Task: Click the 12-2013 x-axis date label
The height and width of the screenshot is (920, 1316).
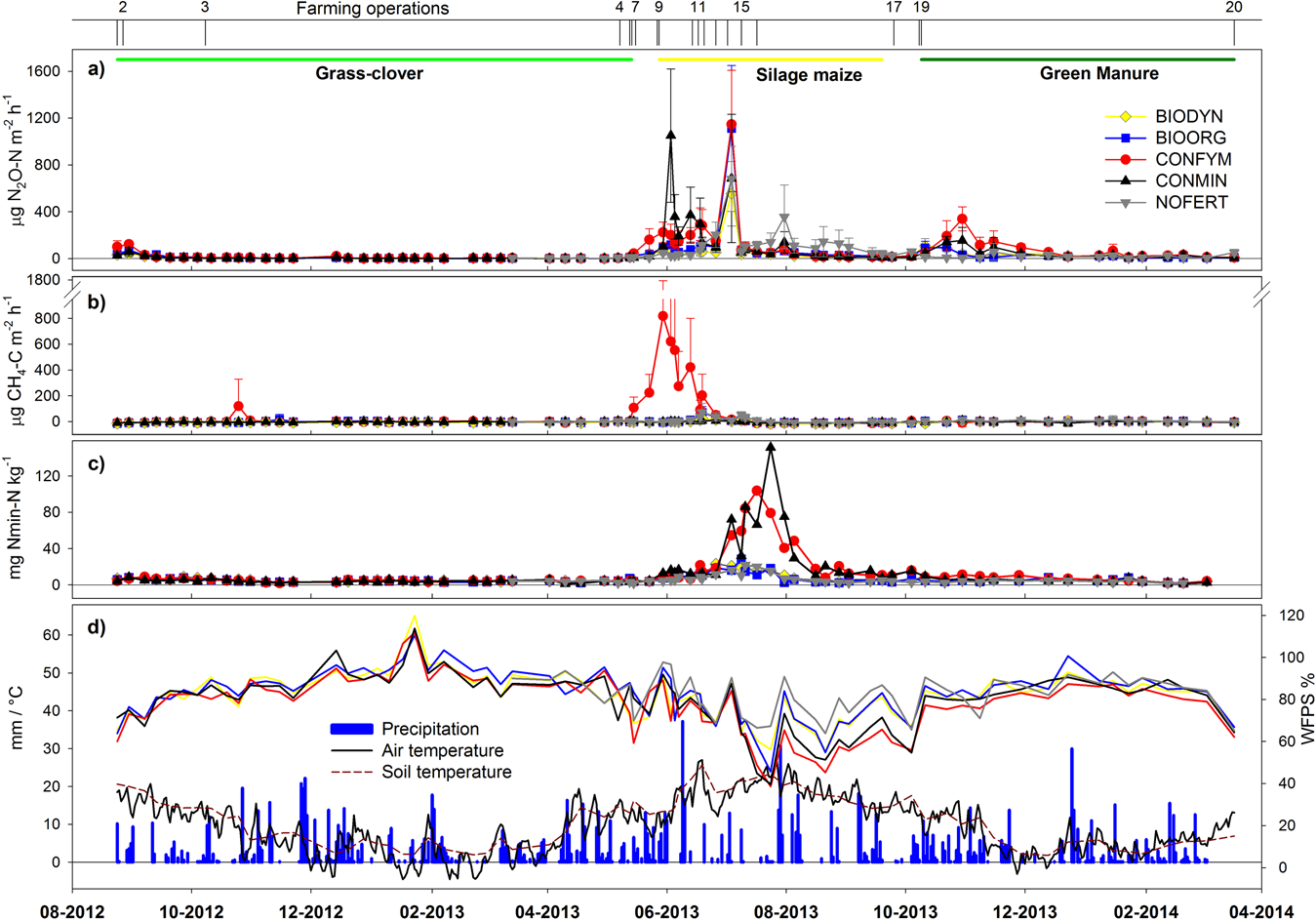Action: [x=1024, y=910]
